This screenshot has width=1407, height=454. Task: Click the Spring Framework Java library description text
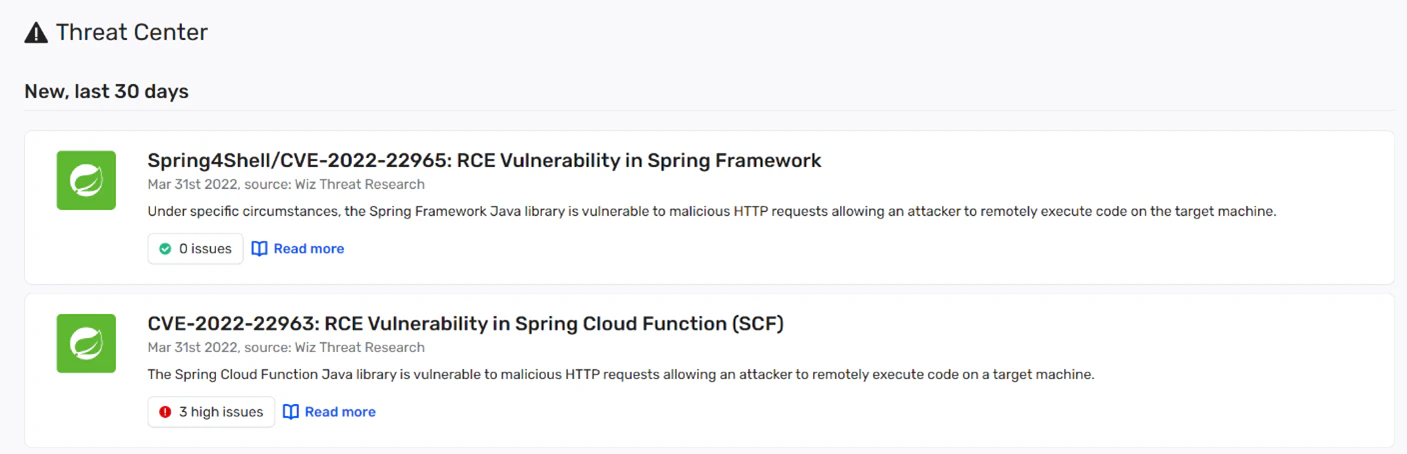tap(711, 211)
